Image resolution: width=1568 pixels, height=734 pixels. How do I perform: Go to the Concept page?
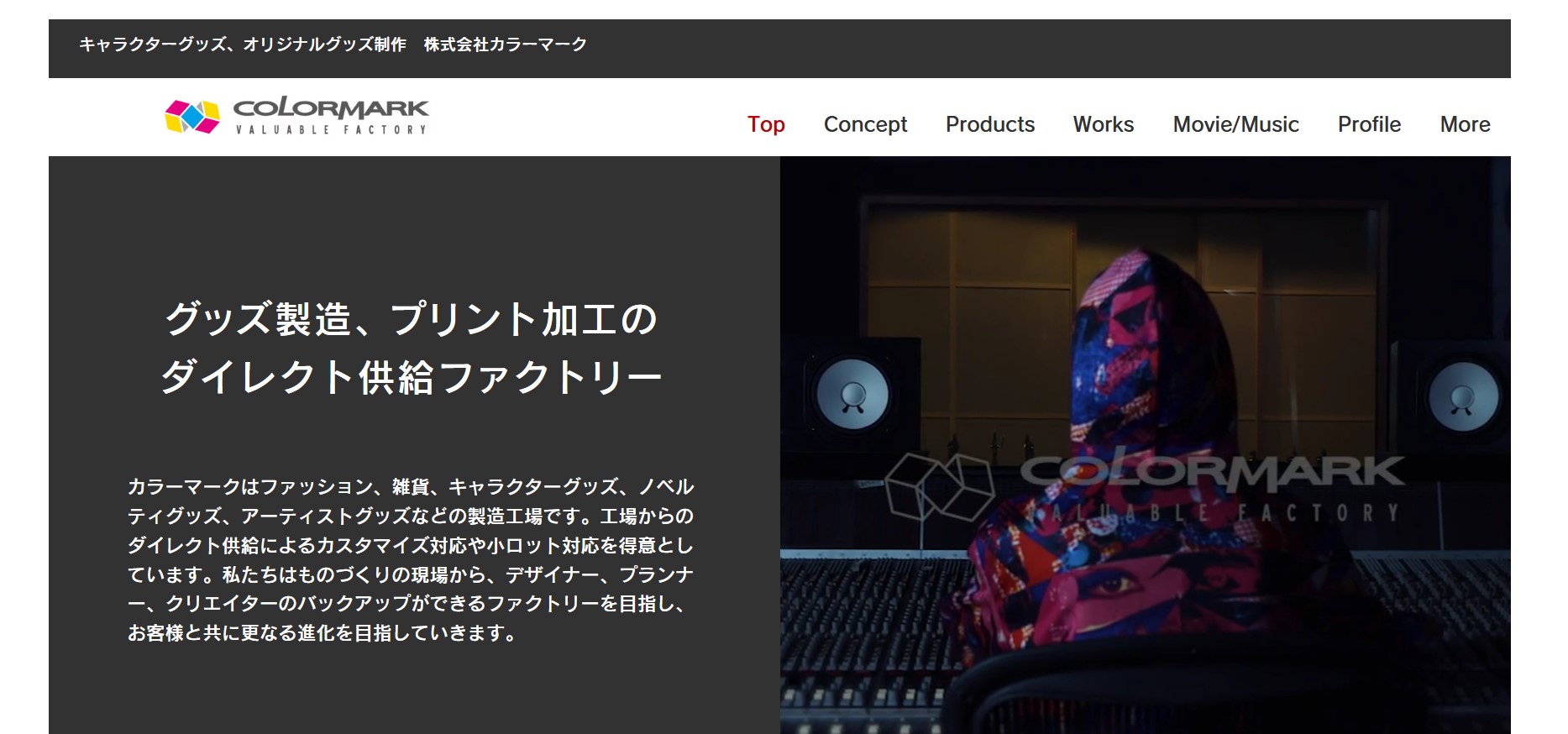coord(865,124)
